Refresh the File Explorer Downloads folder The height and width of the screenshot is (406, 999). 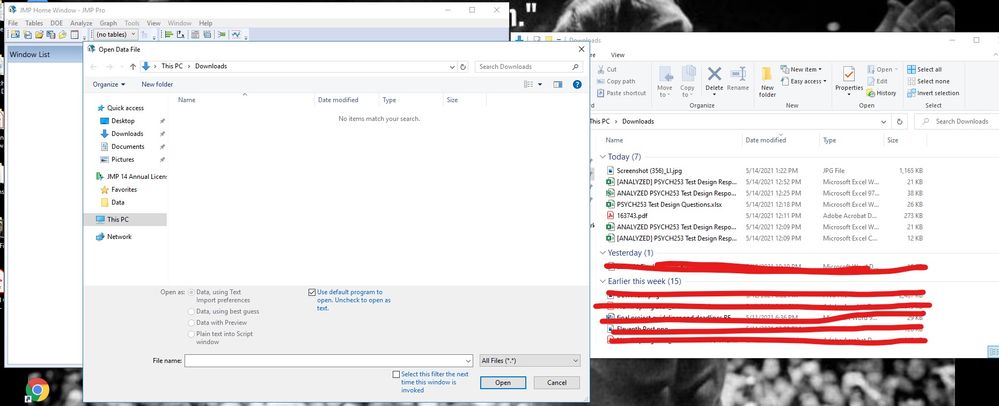coord(900,121)
